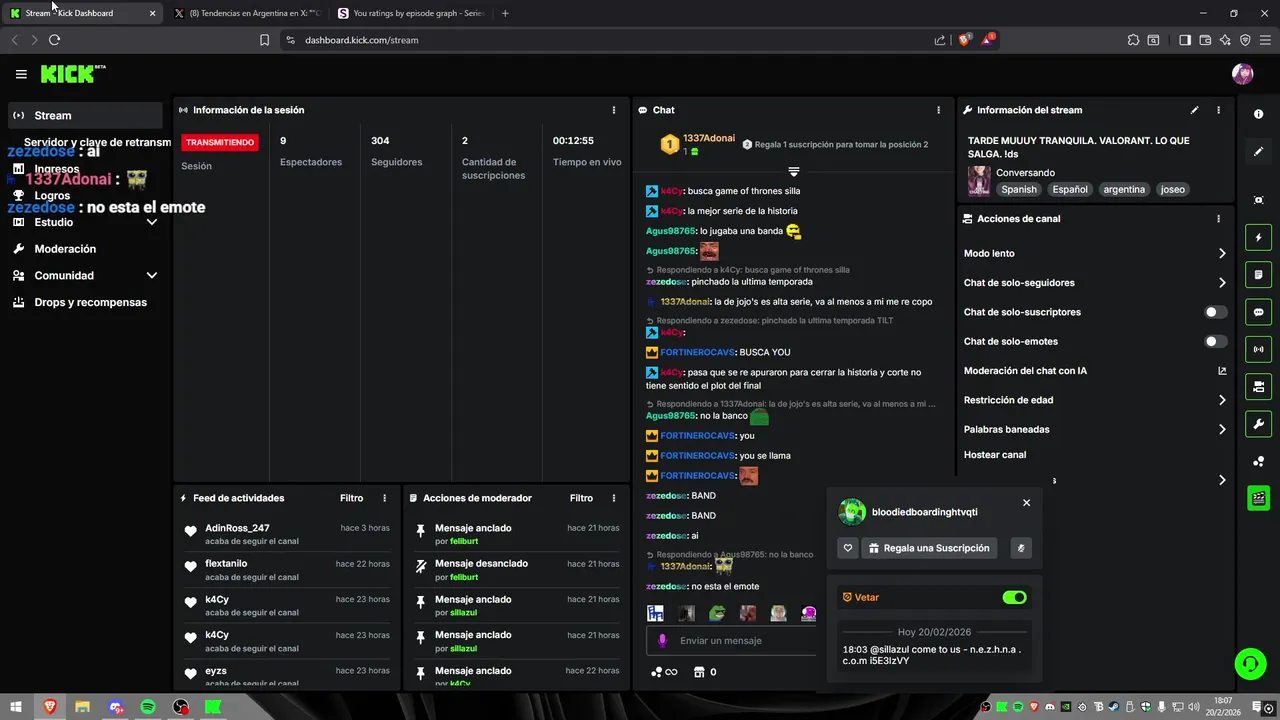
Task: Open options menu of Acciones de canal
Action: point(1218,219)
